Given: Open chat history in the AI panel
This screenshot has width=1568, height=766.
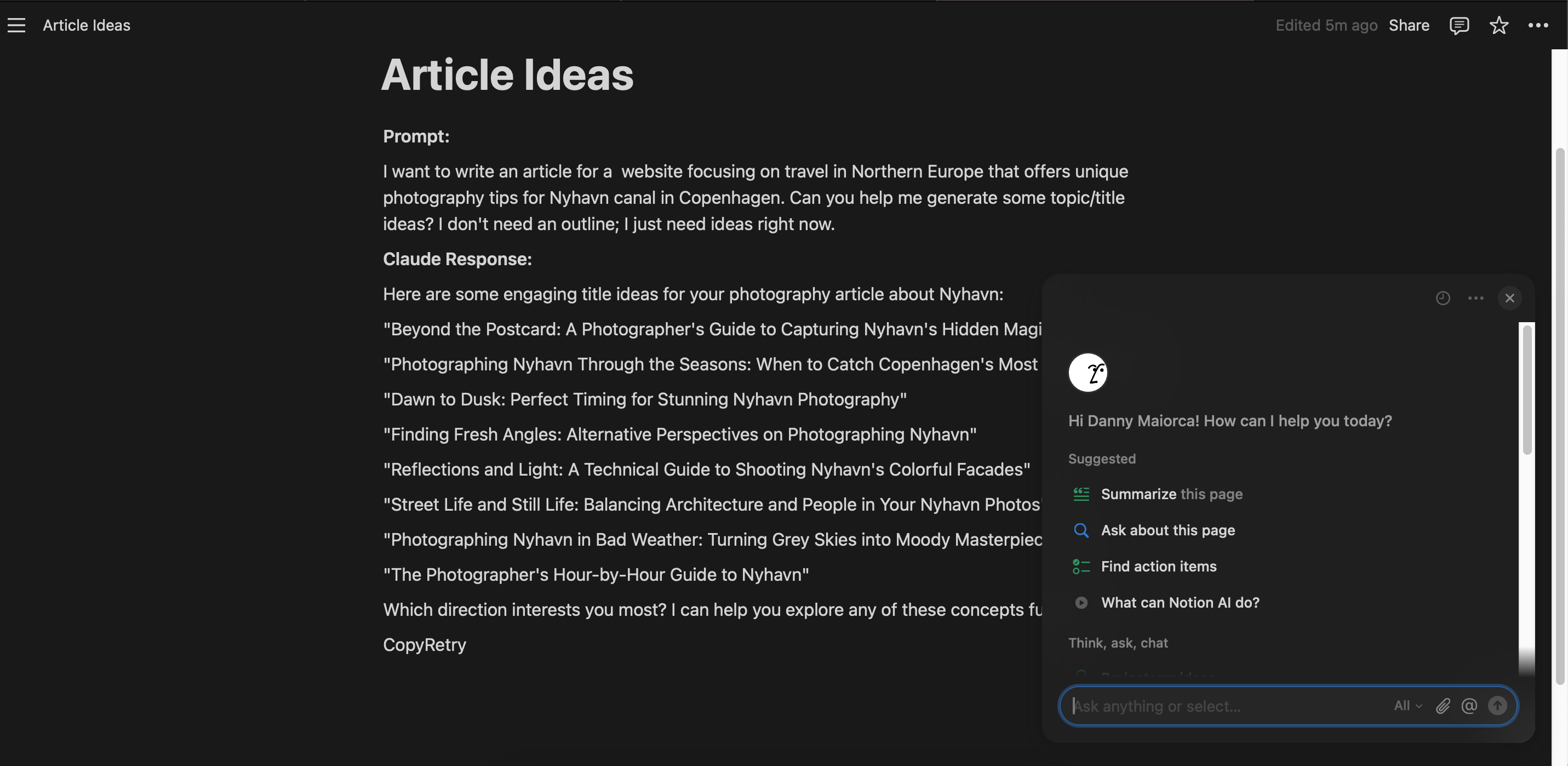Looking at the screenshot, I should (x=1443, y=298).
